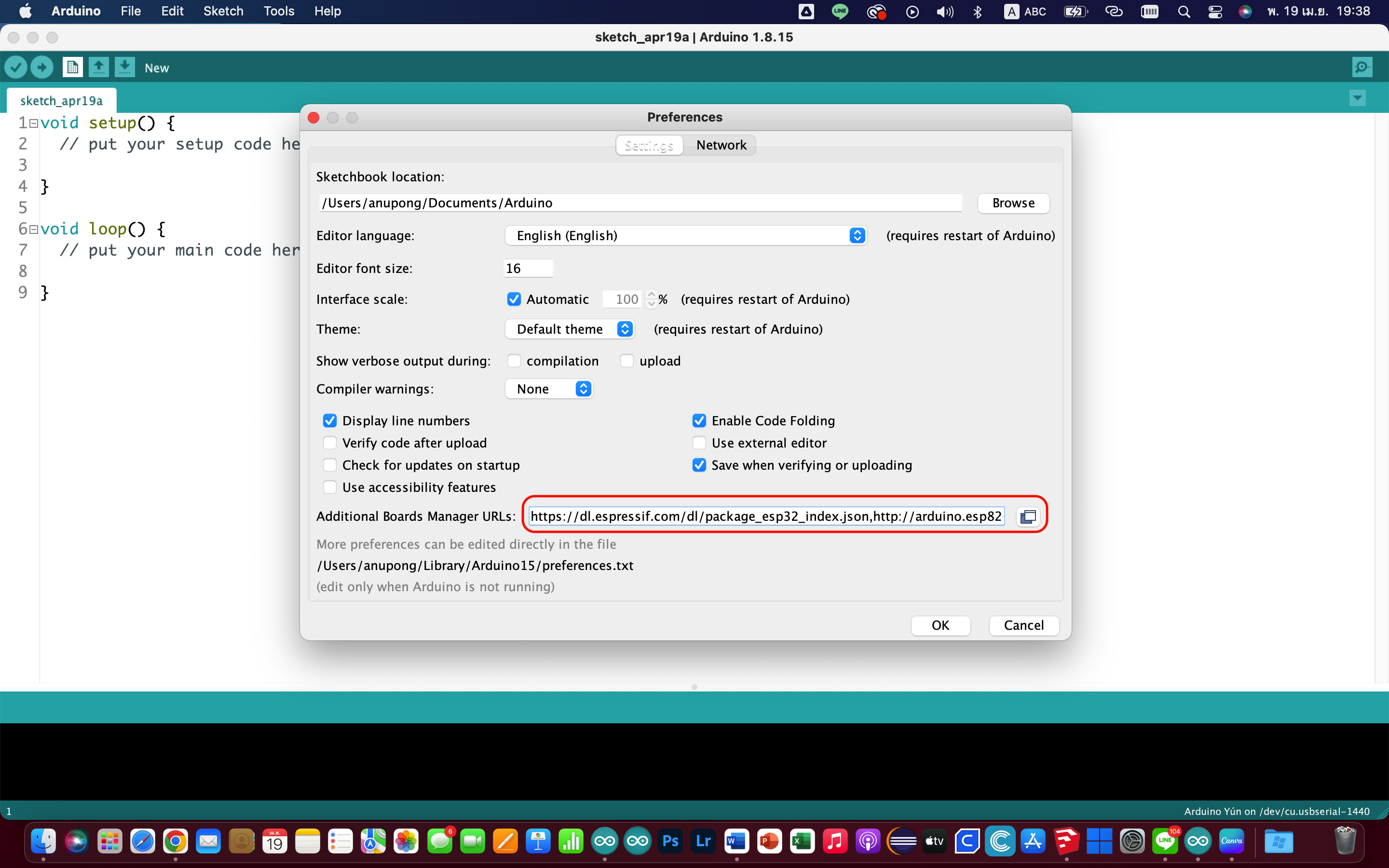Open Safari from the dock

click(x=142, y=841)
